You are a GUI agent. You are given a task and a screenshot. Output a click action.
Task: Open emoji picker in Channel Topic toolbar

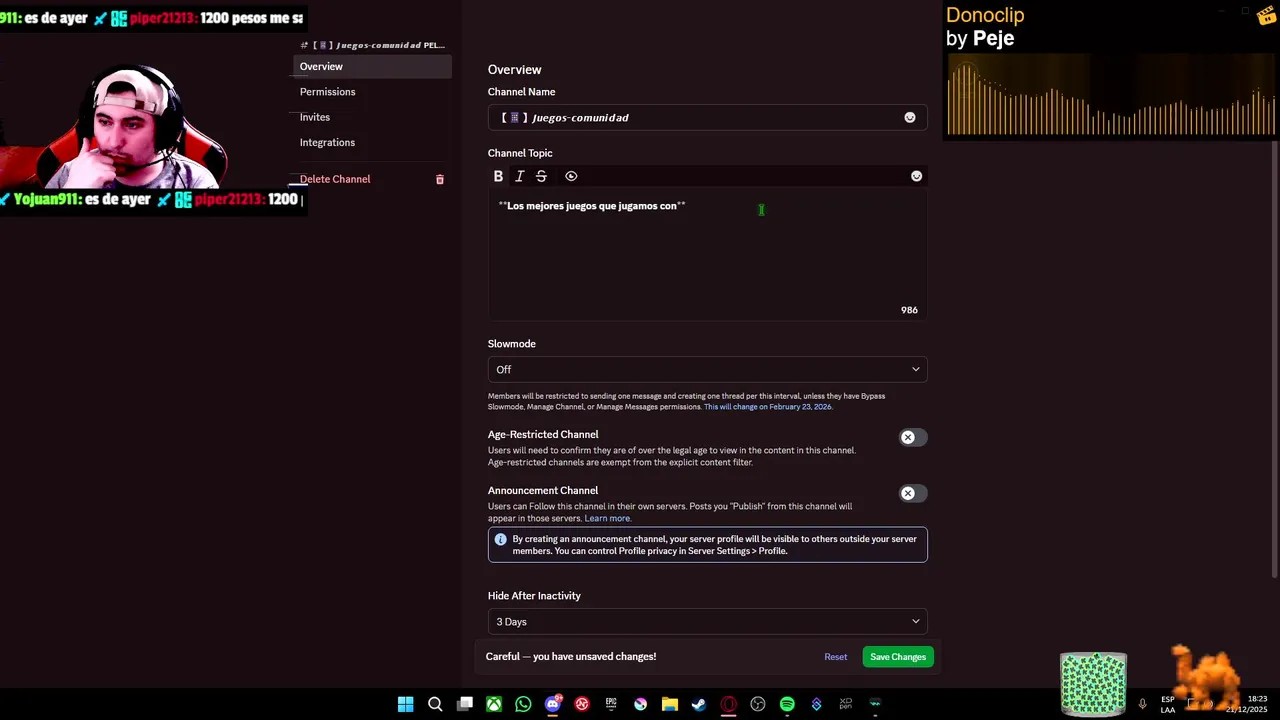[x=916, y=176]
